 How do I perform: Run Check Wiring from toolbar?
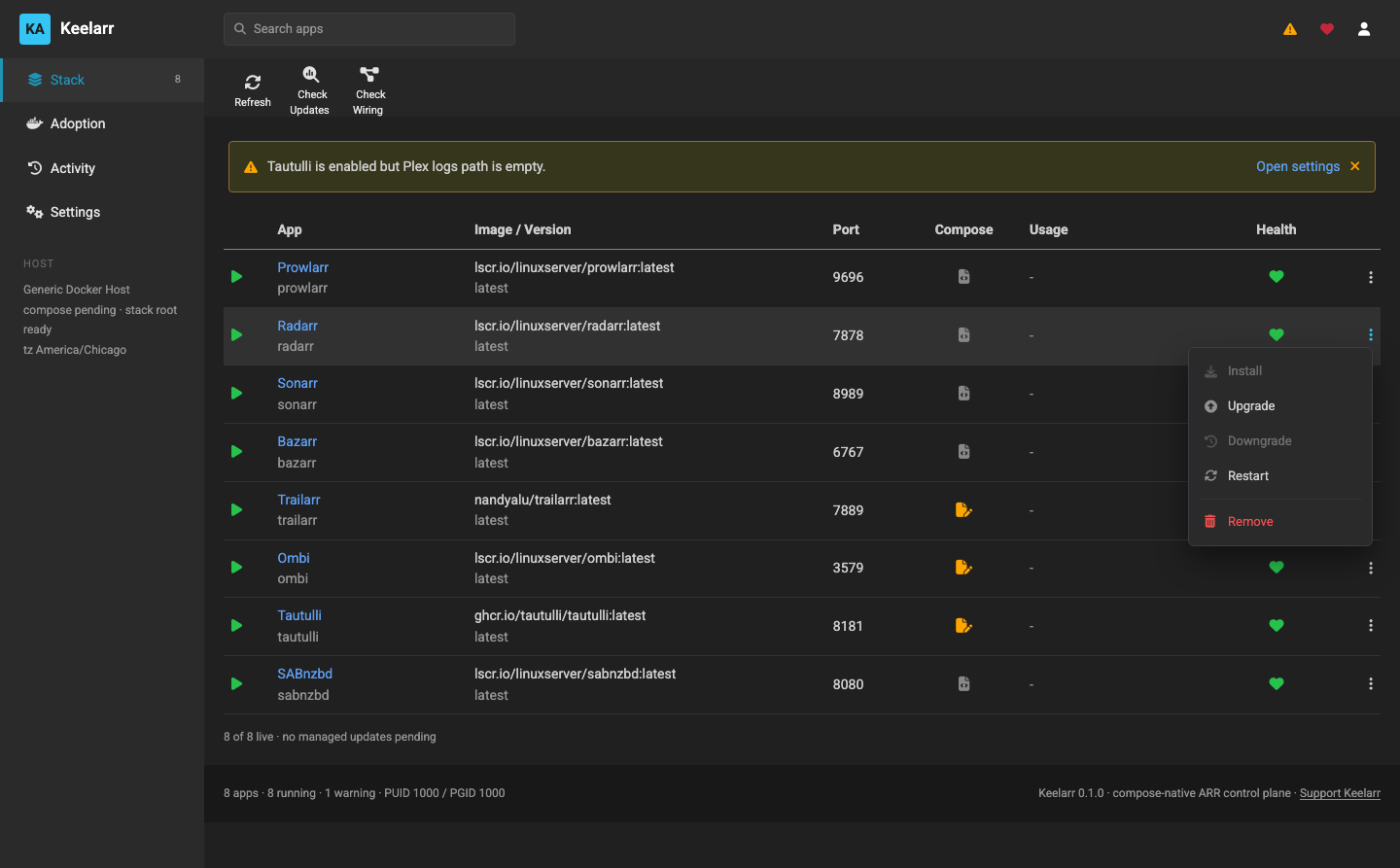click(369, 90)
